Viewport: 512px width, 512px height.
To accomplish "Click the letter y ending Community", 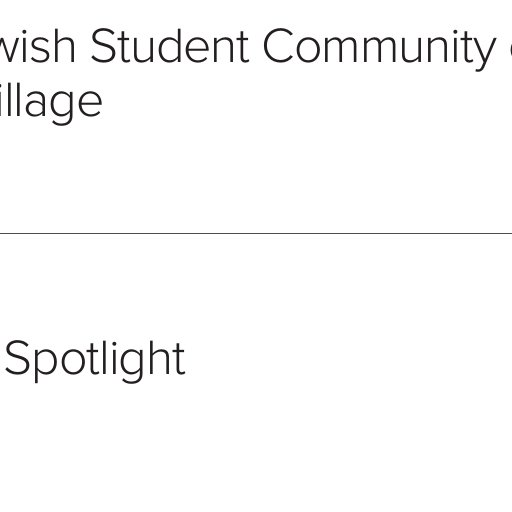I will coord(484,55).
